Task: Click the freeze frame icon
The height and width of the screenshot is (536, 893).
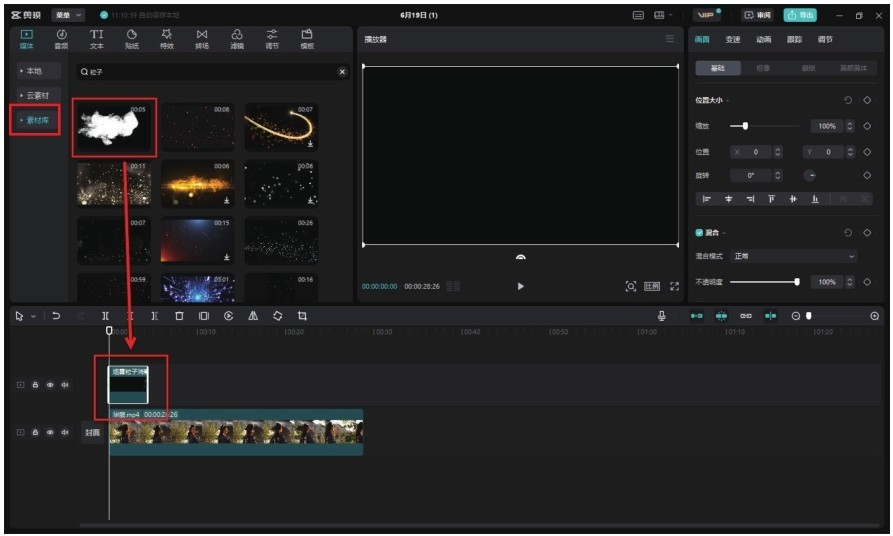Action: point(204,316)
